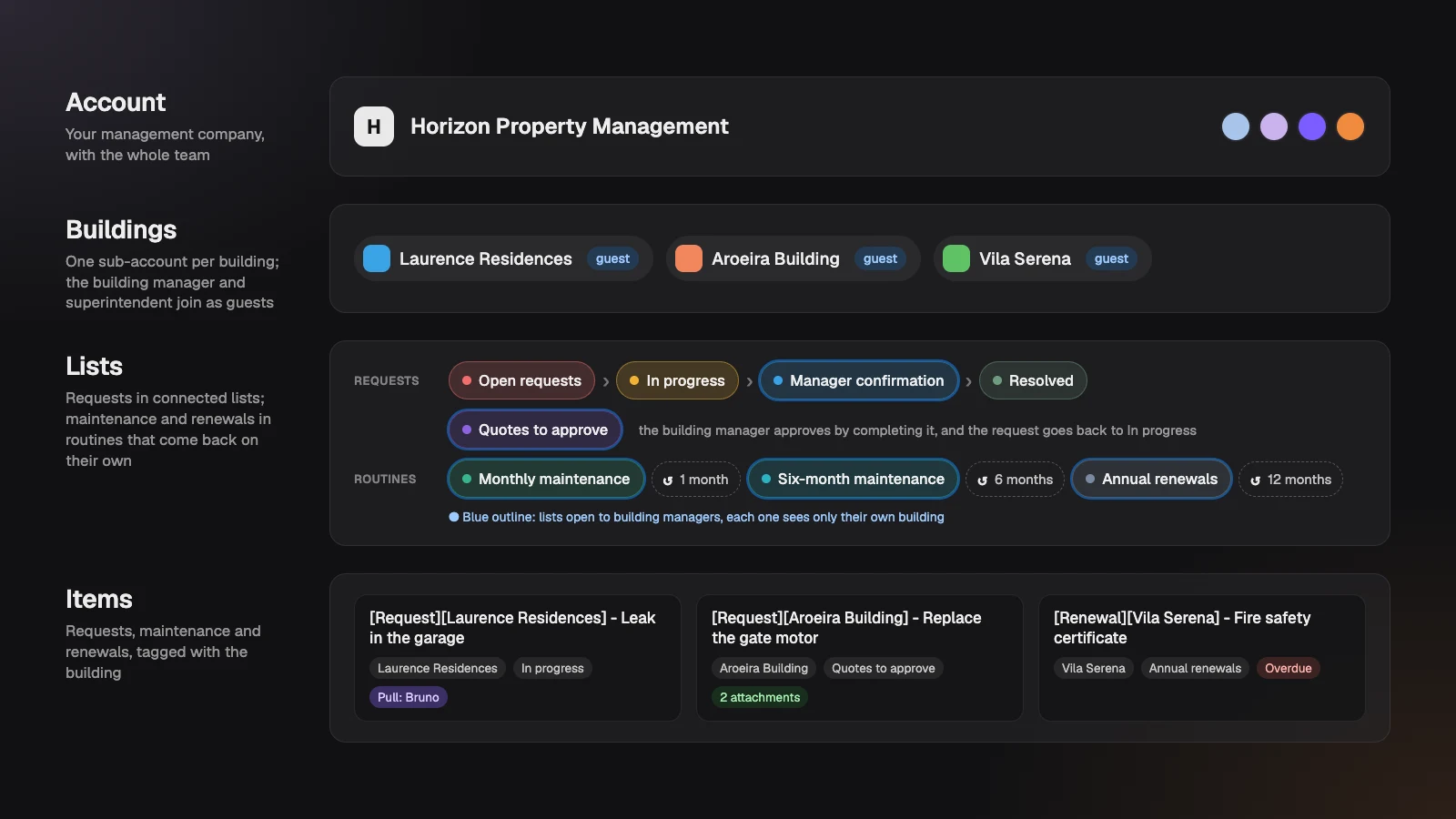Click the orange square icon of Aroeira Building
The width and height of the screenshot is (1456, 819).
pyautogui.click(x=689, y=258)
